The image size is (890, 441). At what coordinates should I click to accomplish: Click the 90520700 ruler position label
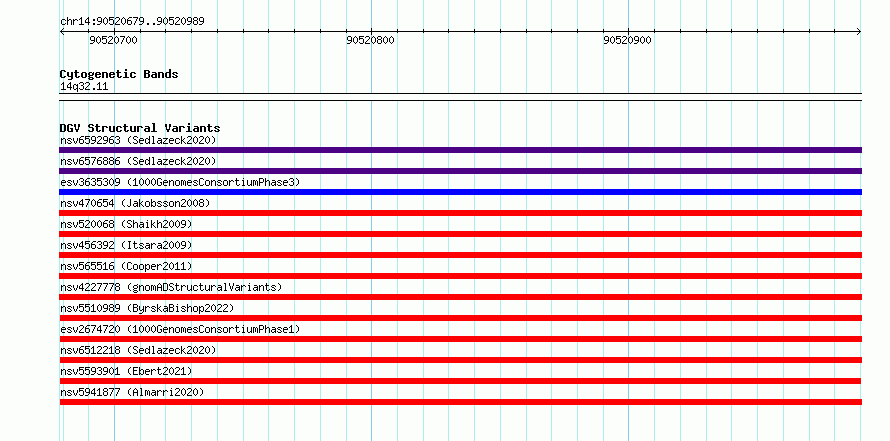tap(113, 40)
